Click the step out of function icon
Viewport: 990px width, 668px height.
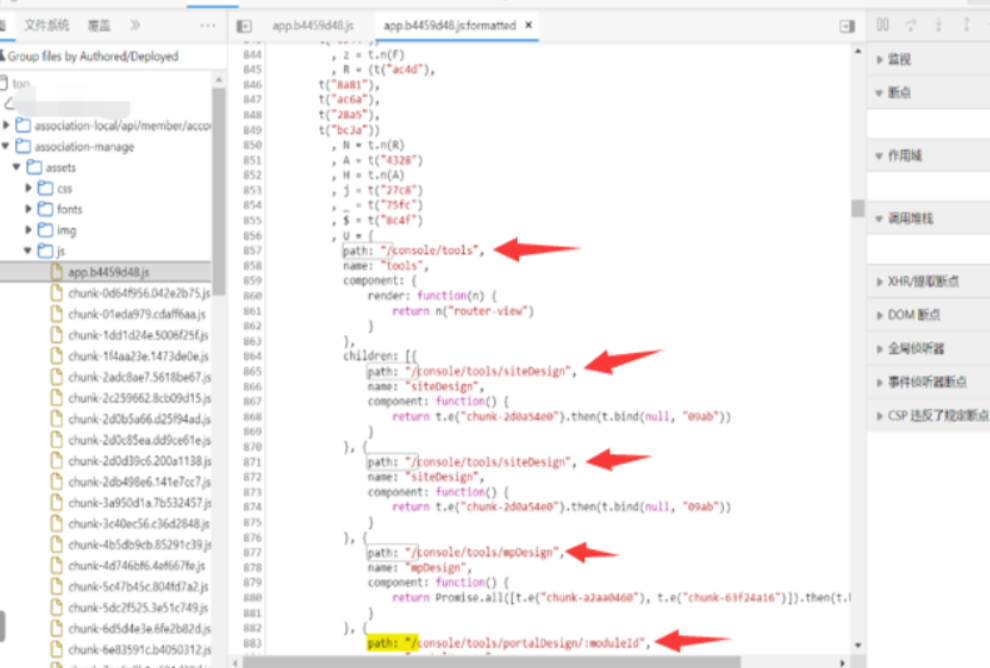pos(966,25)
